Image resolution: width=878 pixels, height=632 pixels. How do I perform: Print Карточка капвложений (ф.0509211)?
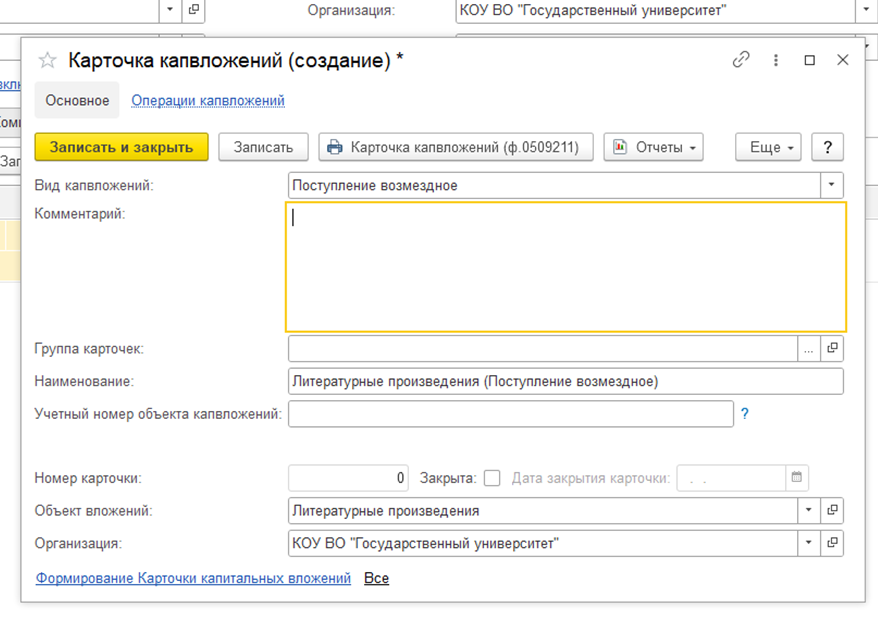(x=456, y=147)
